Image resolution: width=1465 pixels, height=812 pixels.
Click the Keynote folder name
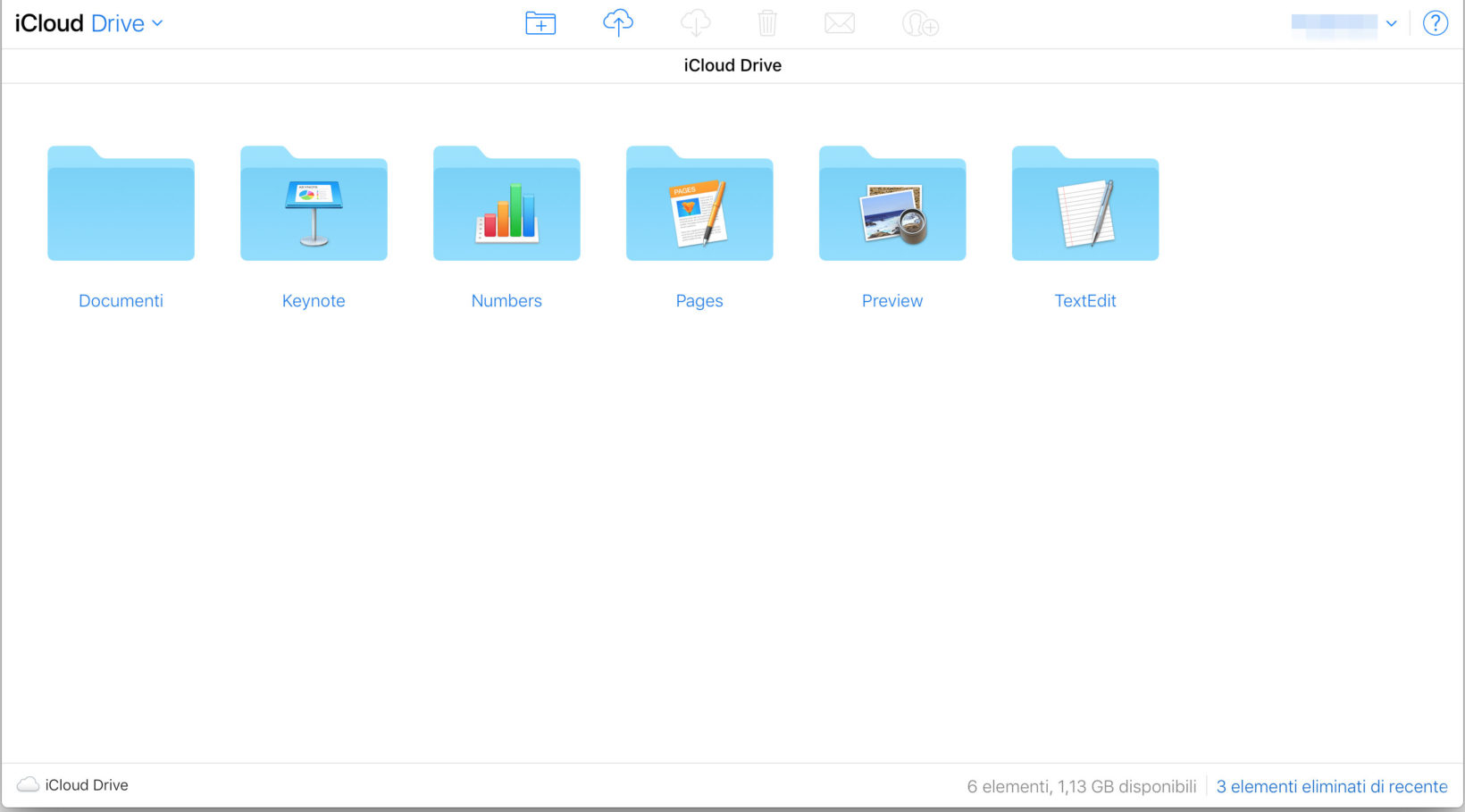[x=314, y=301]
